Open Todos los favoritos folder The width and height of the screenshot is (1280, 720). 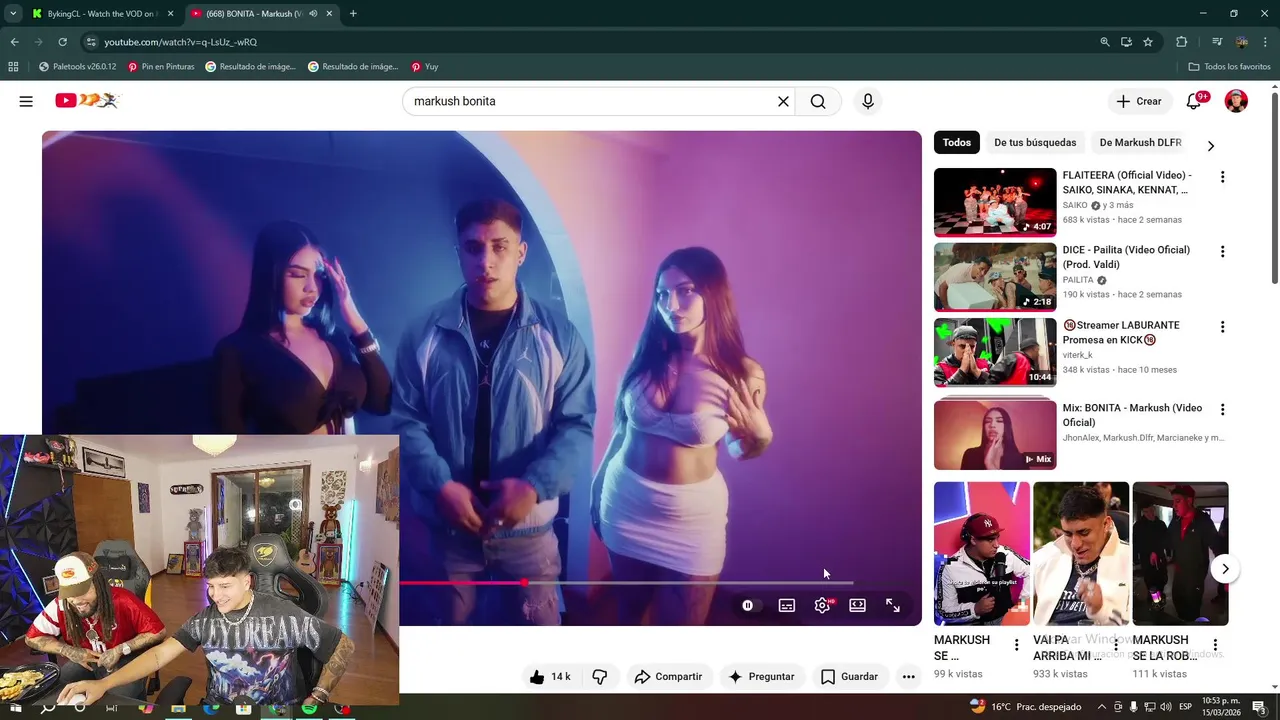click(1229, 67)
